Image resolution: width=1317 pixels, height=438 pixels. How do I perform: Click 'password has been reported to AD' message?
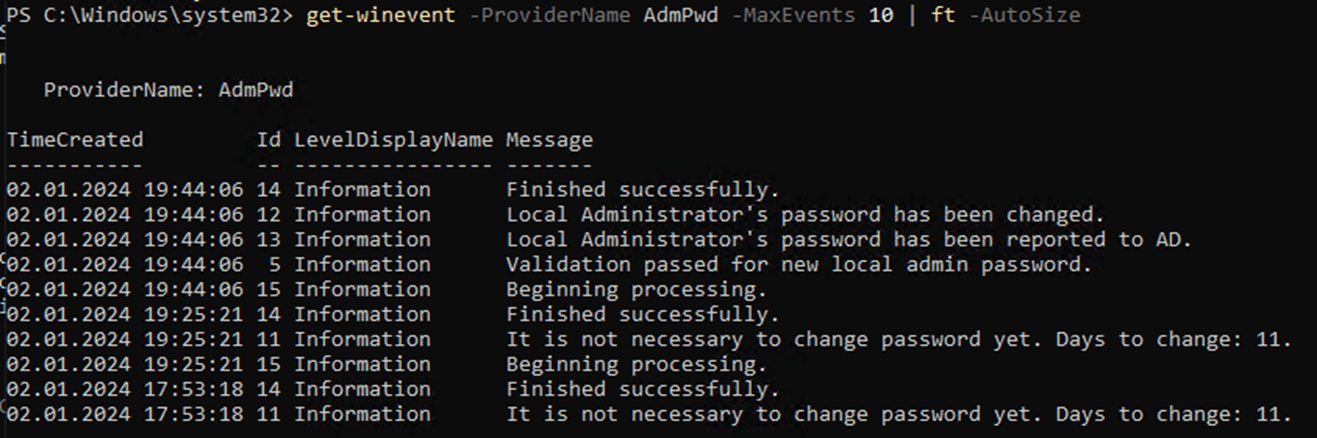point(849,240)
